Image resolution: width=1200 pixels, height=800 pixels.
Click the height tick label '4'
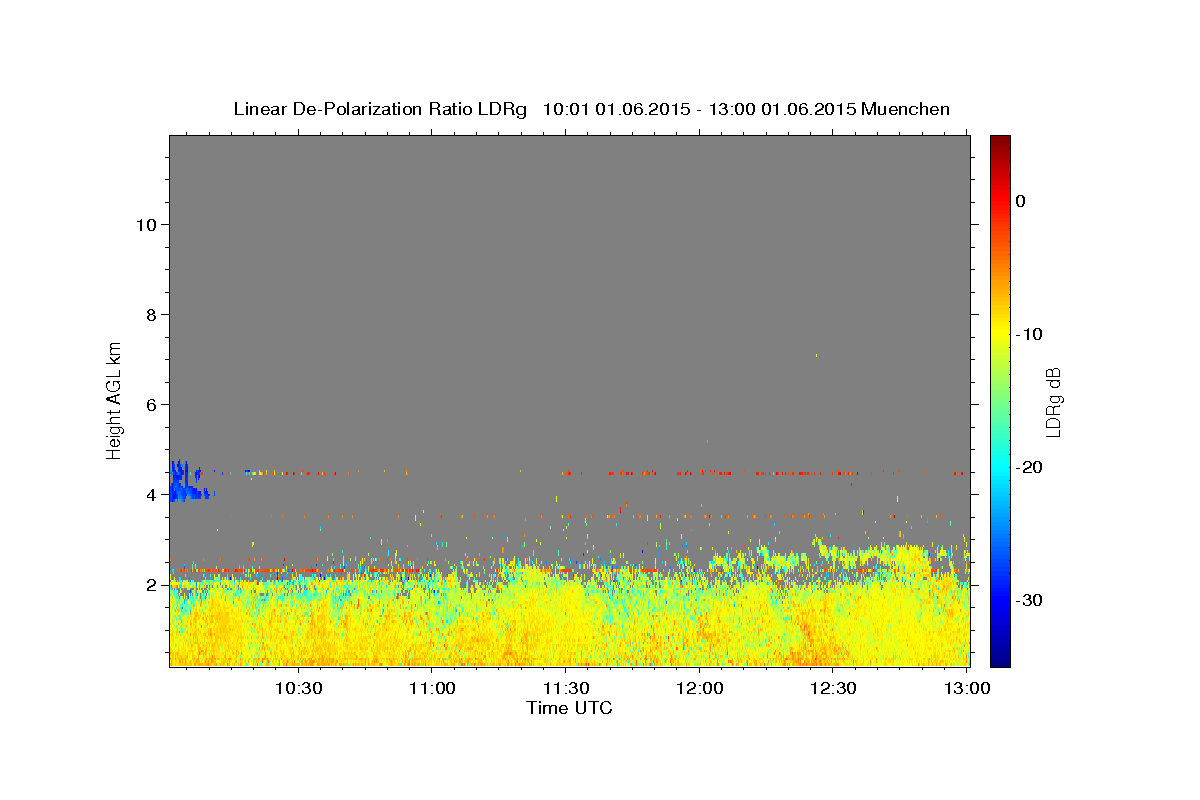click(x=150, y=494)
